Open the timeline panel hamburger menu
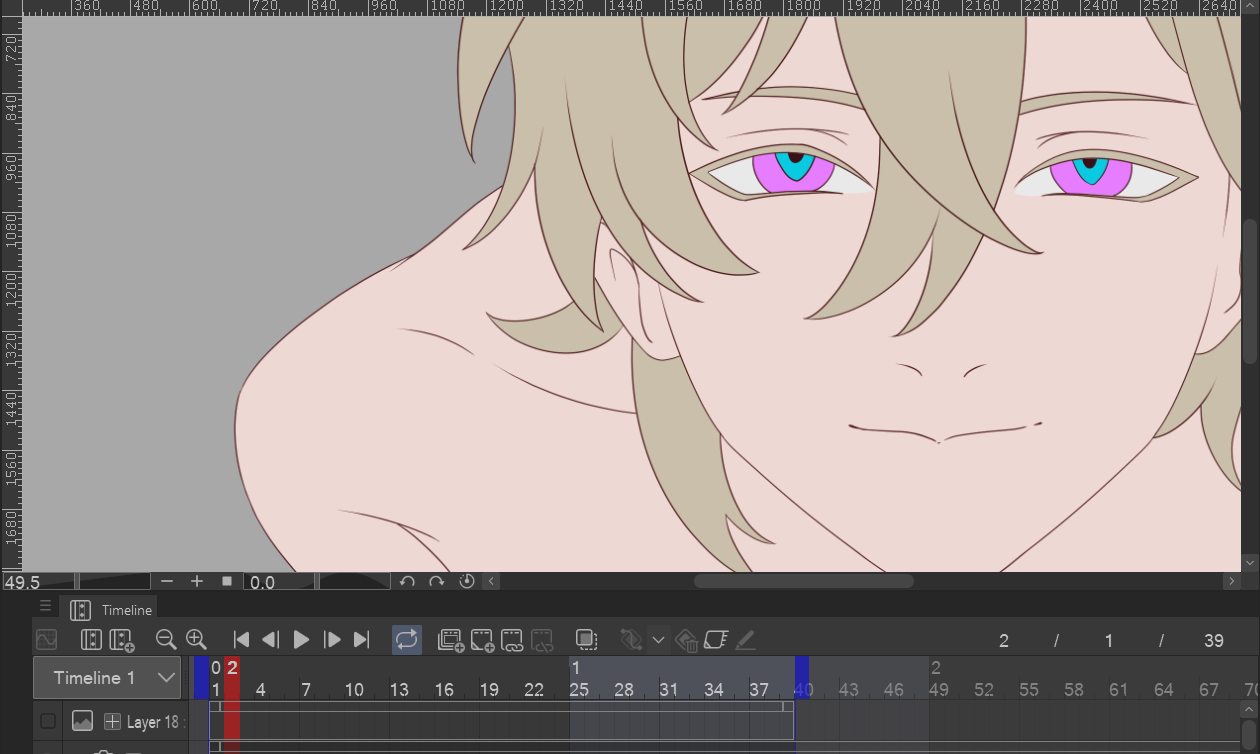 coord(45,606)
